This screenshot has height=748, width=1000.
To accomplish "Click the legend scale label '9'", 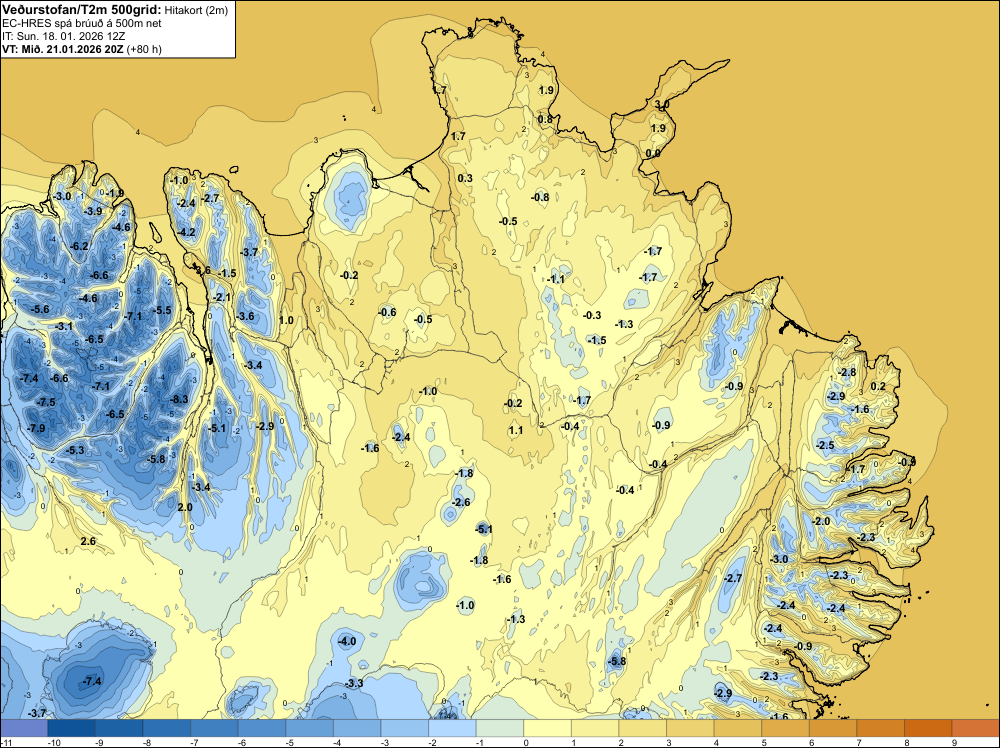I will tap(955, 742).
